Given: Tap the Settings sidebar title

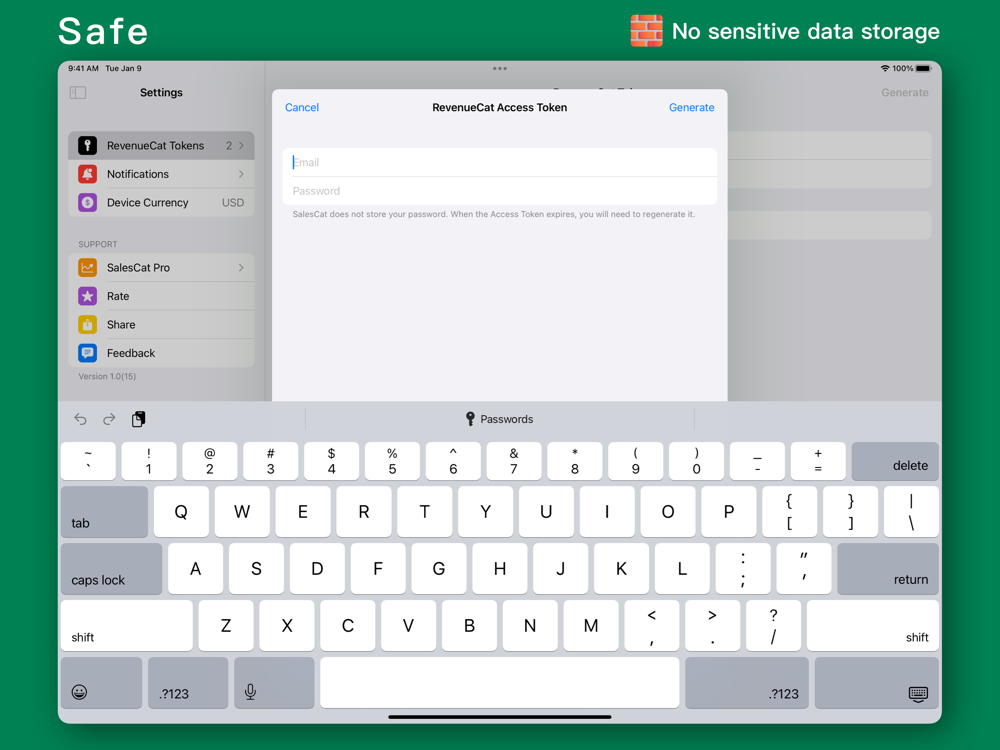Looking at the screenshot, I should coord(161,92).
